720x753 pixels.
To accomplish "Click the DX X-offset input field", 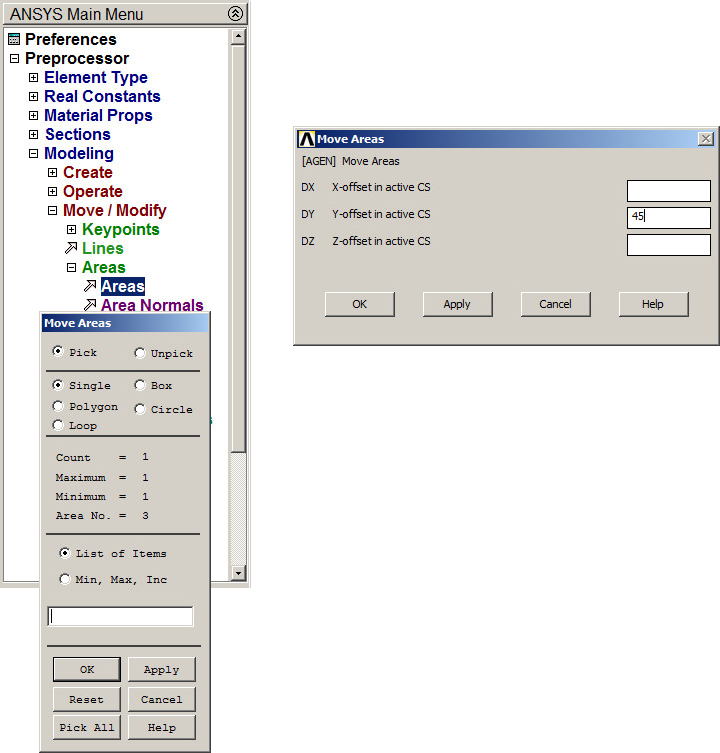I will [668, 191].
